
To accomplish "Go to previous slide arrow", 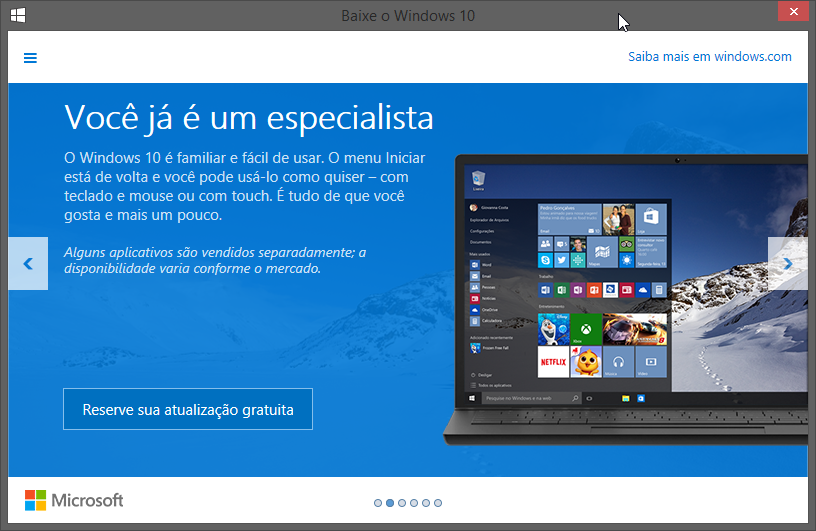I will [x=28, y=263].
